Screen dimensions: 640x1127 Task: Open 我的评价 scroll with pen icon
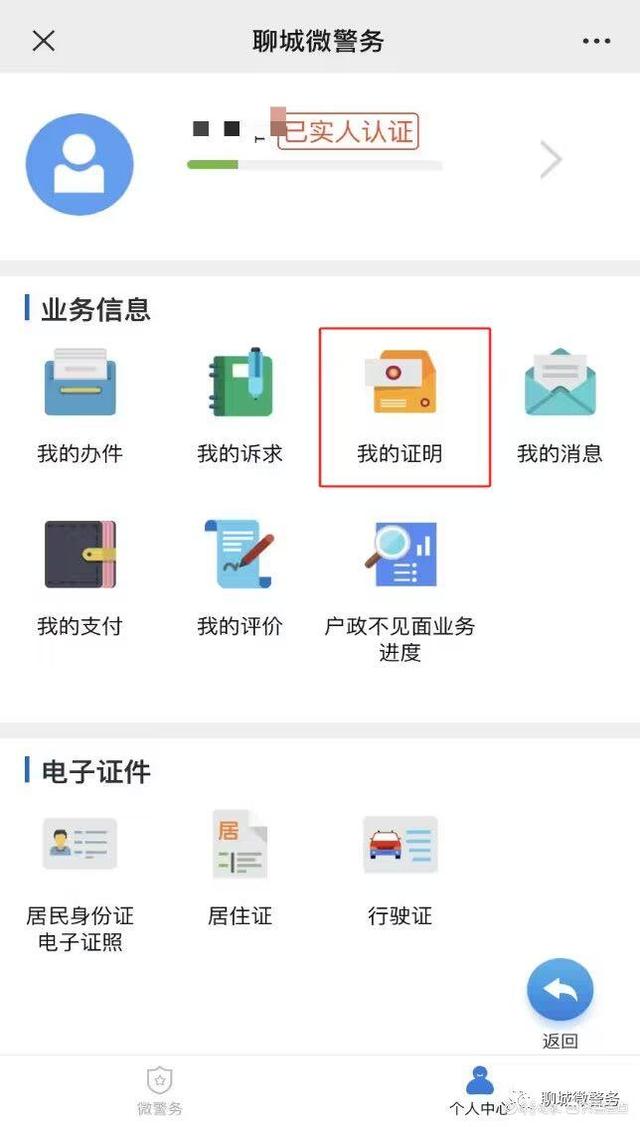pos(240,555)
